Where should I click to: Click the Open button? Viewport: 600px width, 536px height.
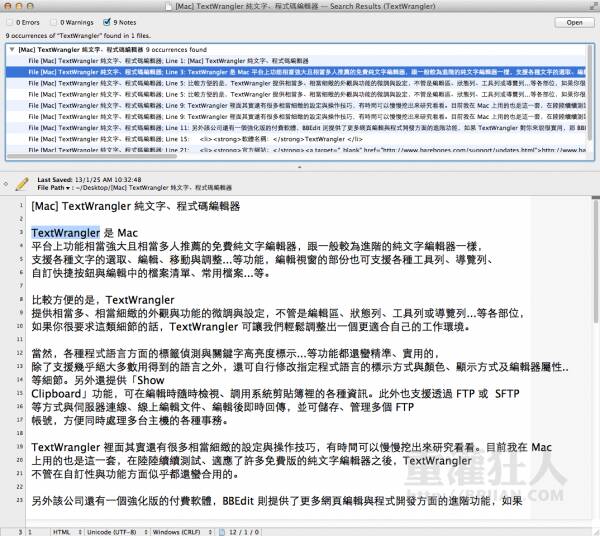point(574,23)
